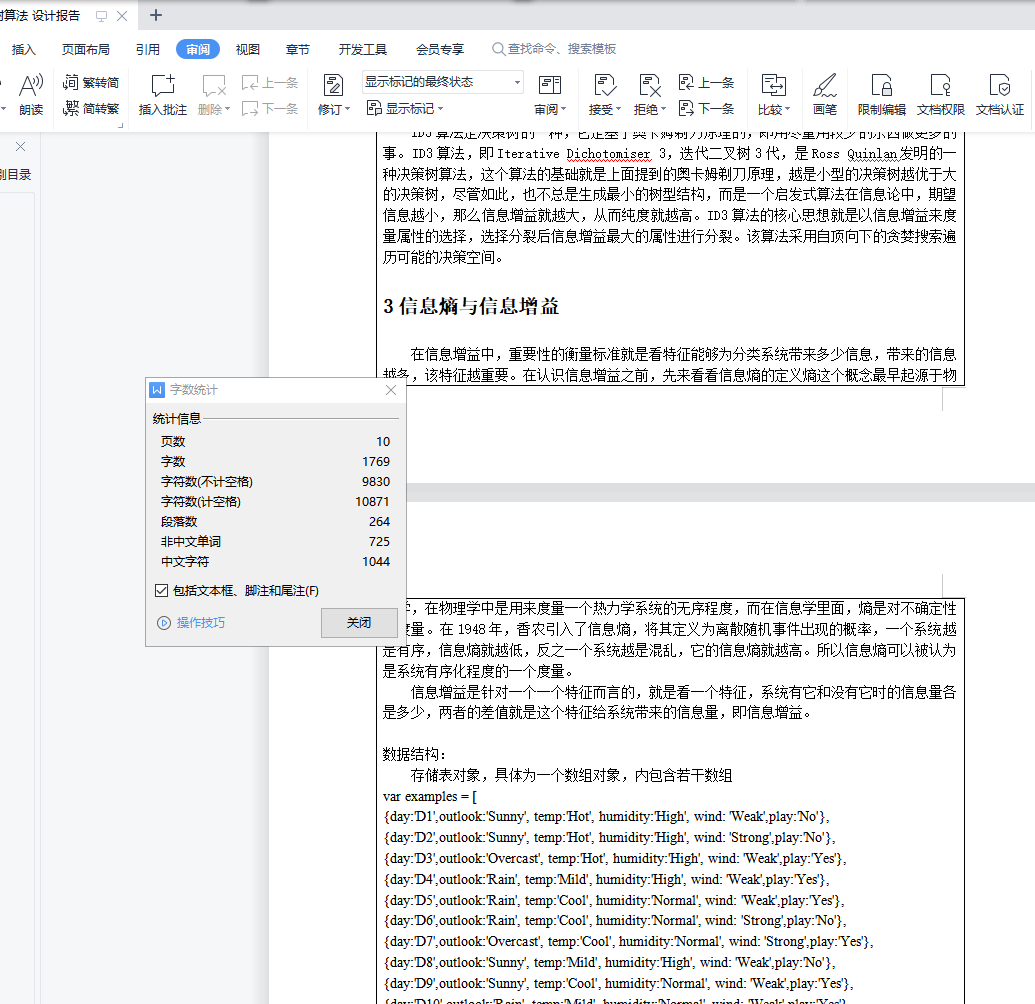The image size is (1035, 1004).
Task: Convert text with 繁转简
Action: (x=91, y=83)
